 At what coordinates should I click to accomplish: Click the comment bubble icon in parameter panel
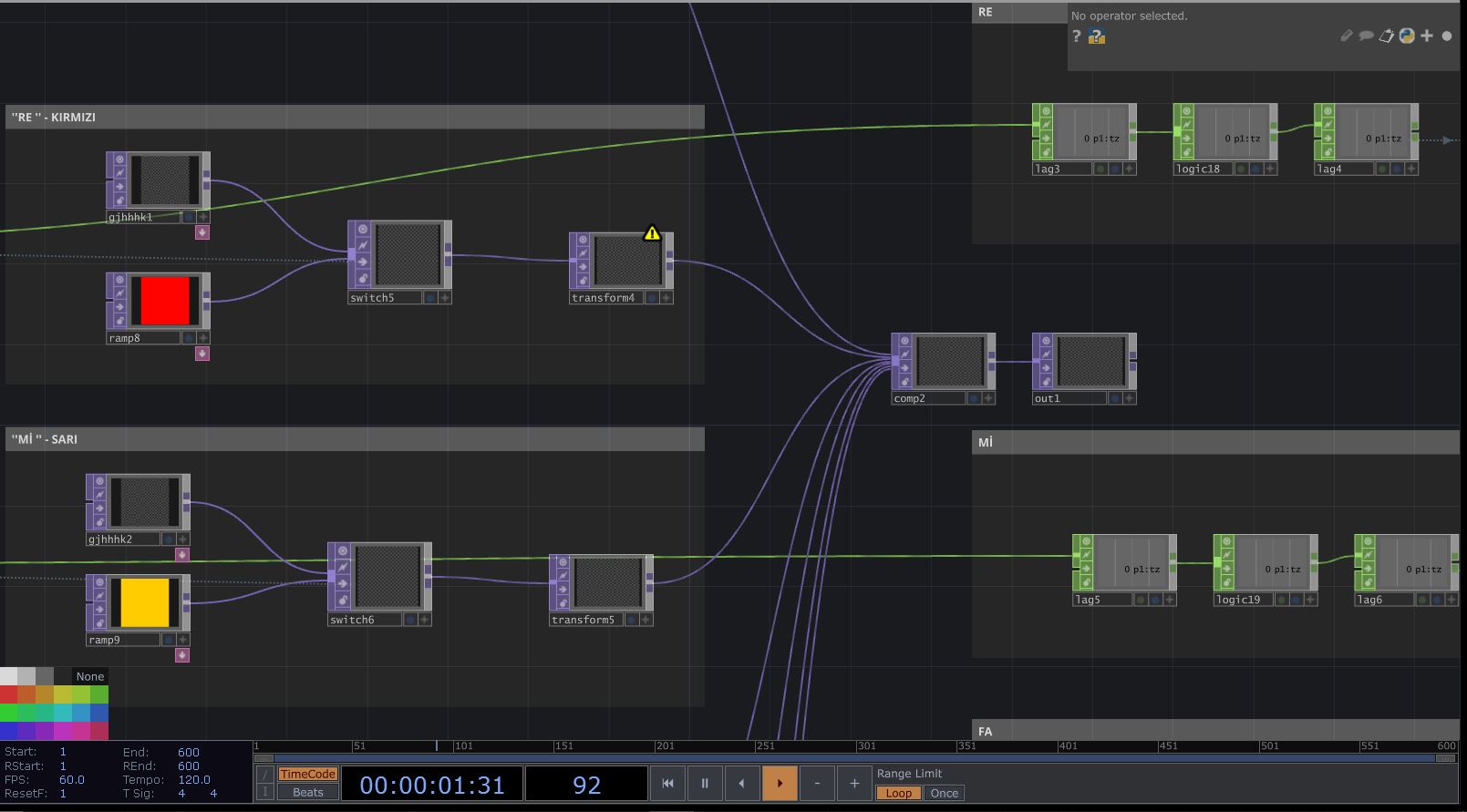(x=1366, y=36)
